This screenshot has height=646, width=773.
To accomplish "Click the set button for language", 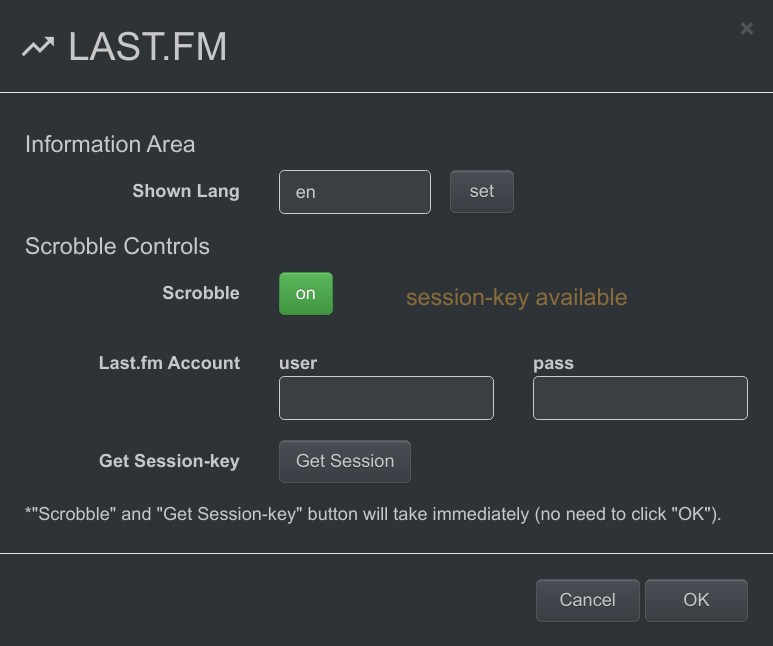I will coord(482,191).
